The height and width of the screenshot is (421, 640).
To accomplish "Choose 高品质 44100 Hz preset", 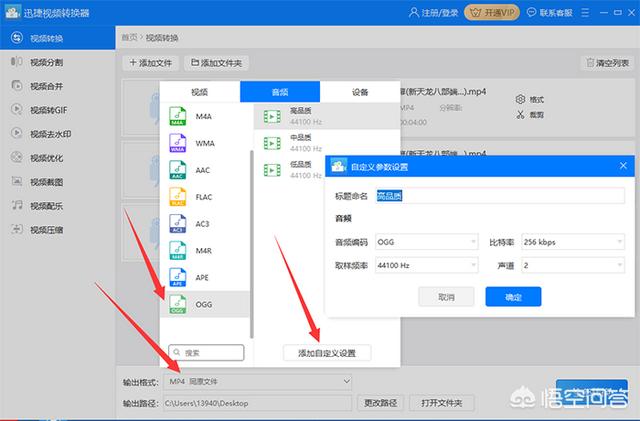I will tap(327, 116).
